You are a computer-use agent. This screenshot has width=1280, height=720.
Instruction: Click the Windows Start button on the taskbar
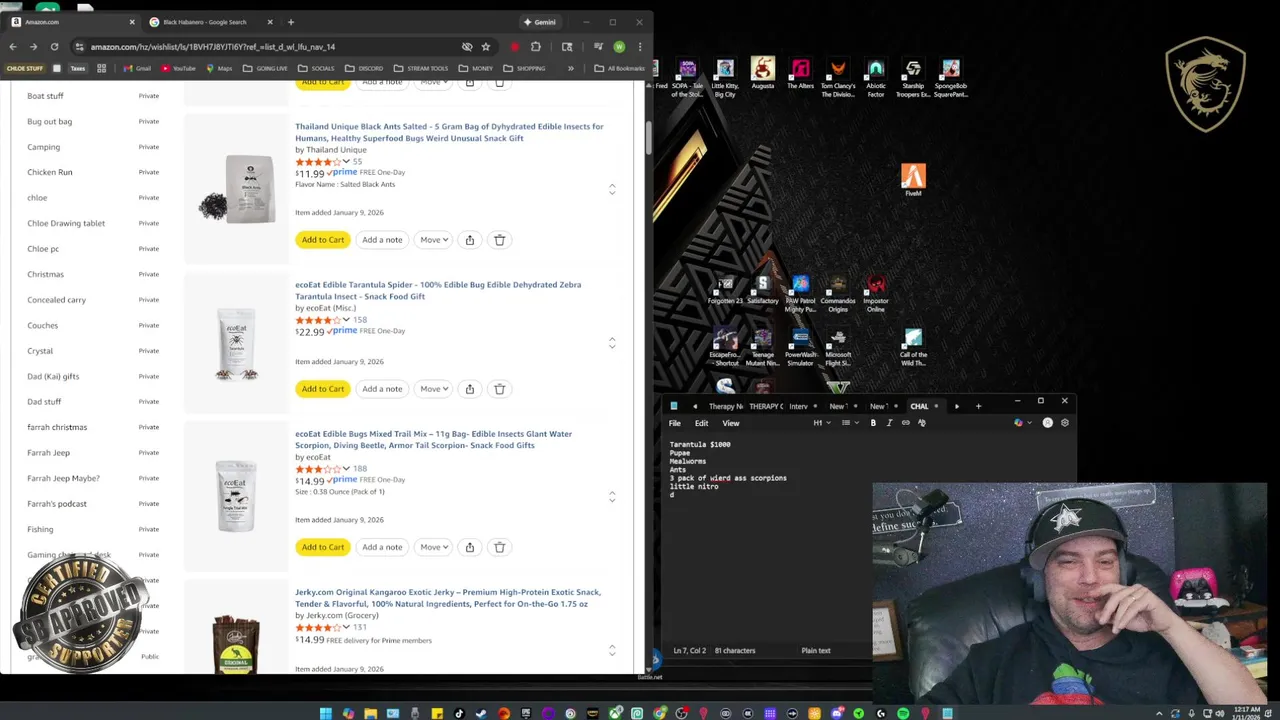325,714
